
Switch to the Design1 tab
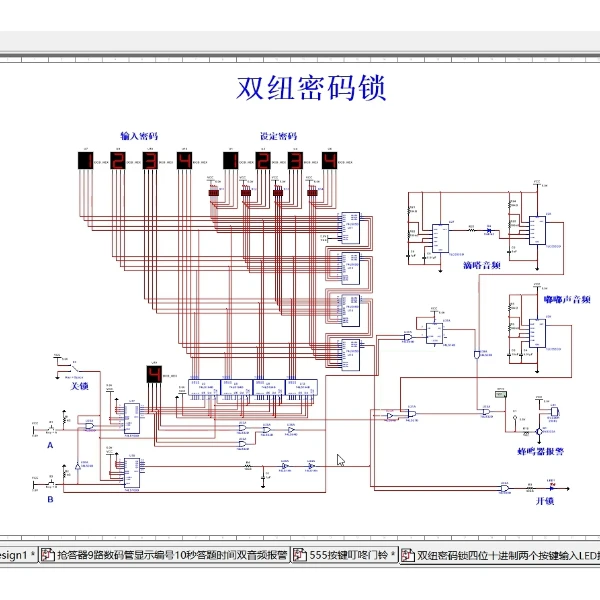[x=17, y=555]
